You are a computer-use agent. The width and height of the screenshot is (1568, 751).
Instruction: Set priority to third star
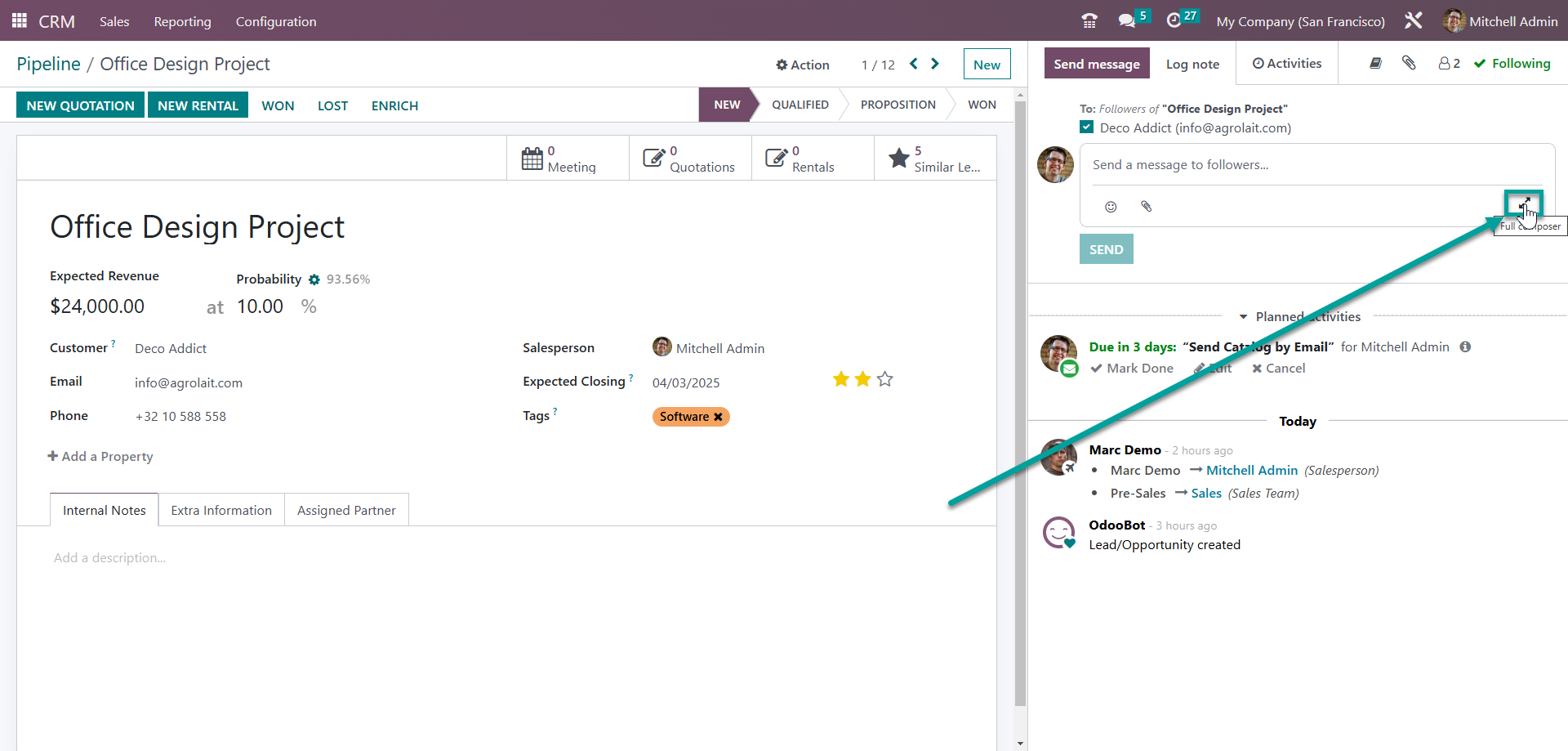point(885,379)
